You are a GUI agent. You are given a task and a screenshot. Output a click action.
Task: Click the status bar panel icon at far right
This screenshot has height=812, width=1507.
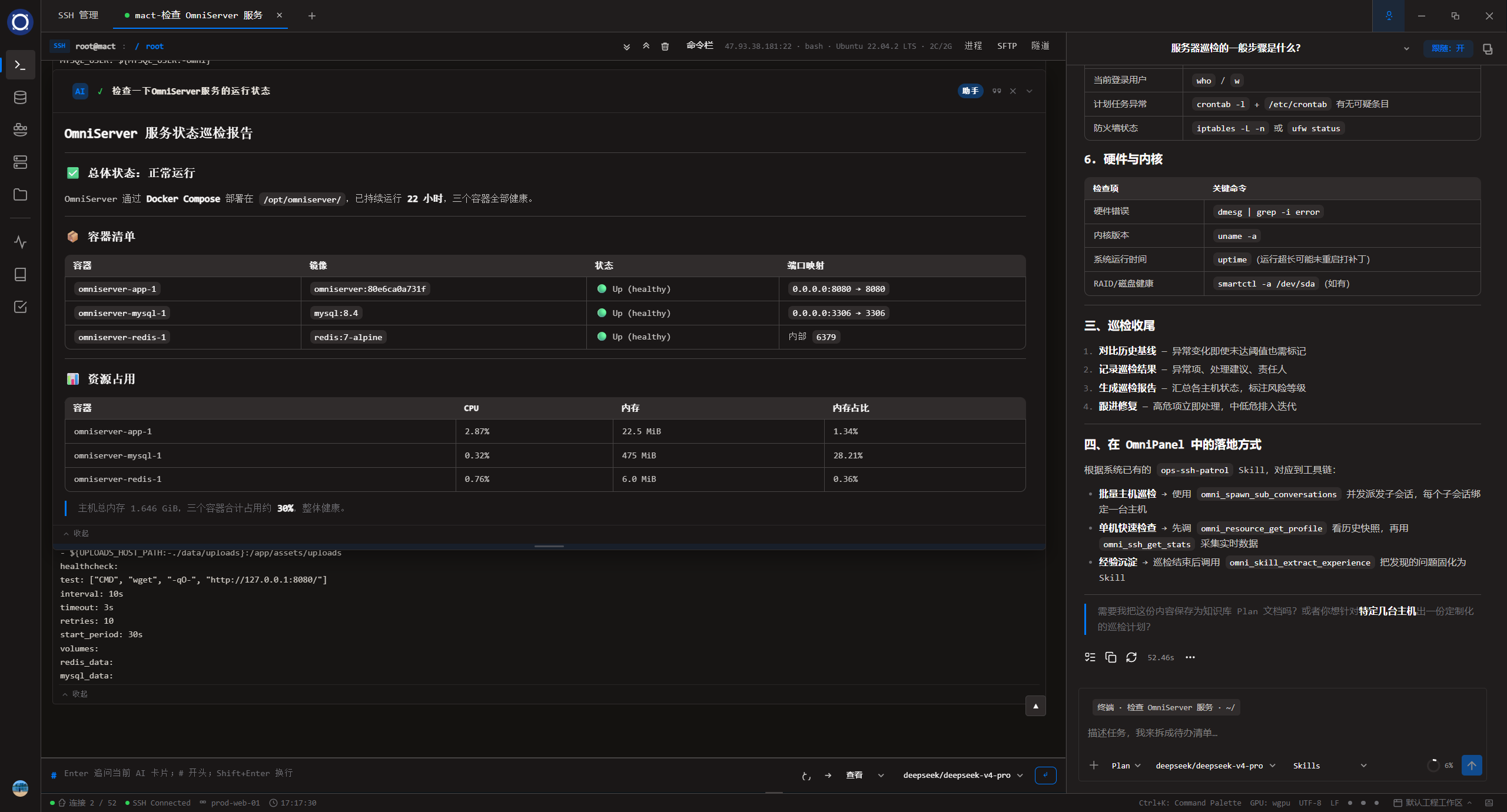[x=1489, y=803]
